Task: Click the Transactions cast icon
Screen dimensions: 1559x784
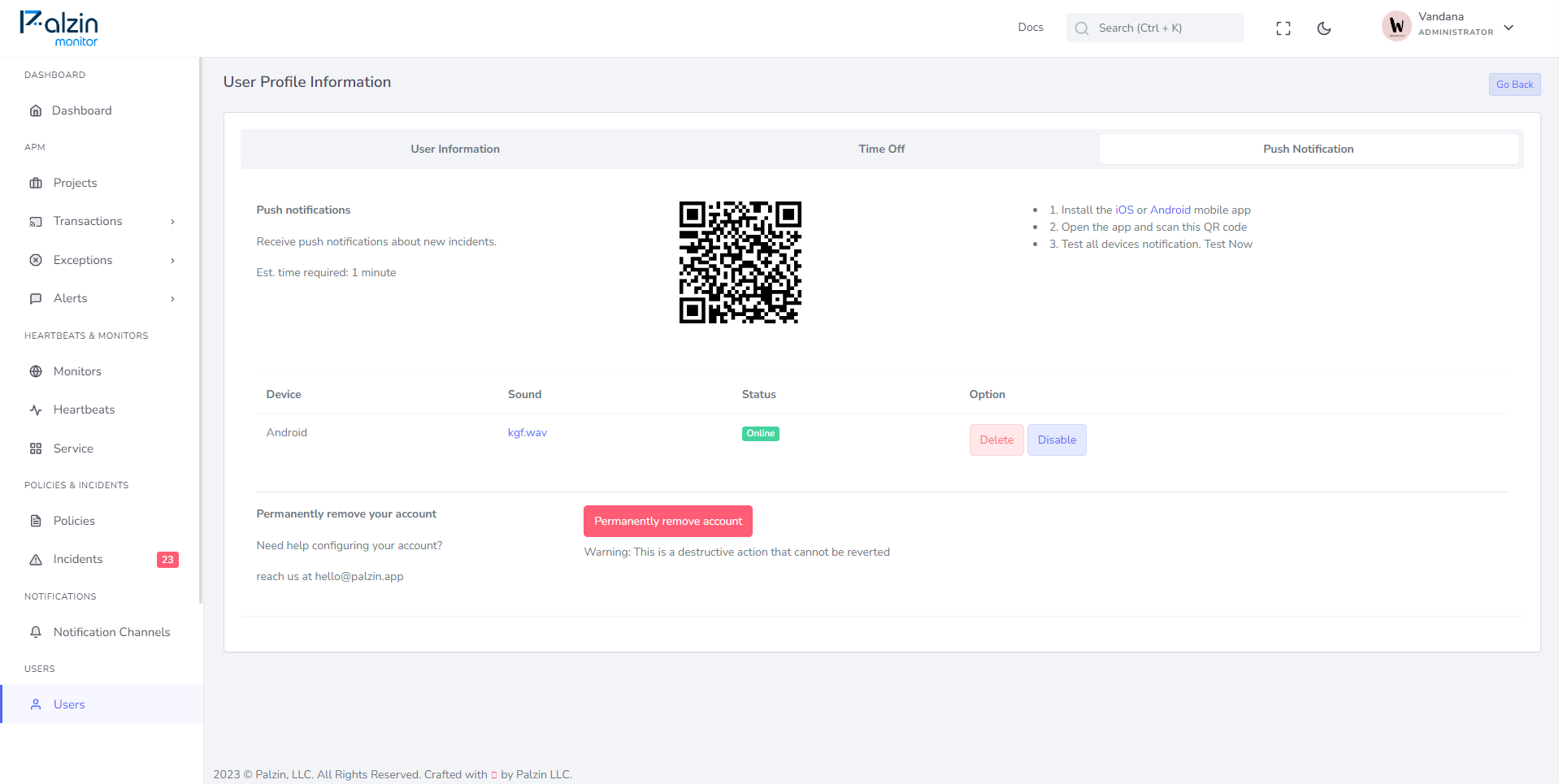Action: [x=36, y=222]
